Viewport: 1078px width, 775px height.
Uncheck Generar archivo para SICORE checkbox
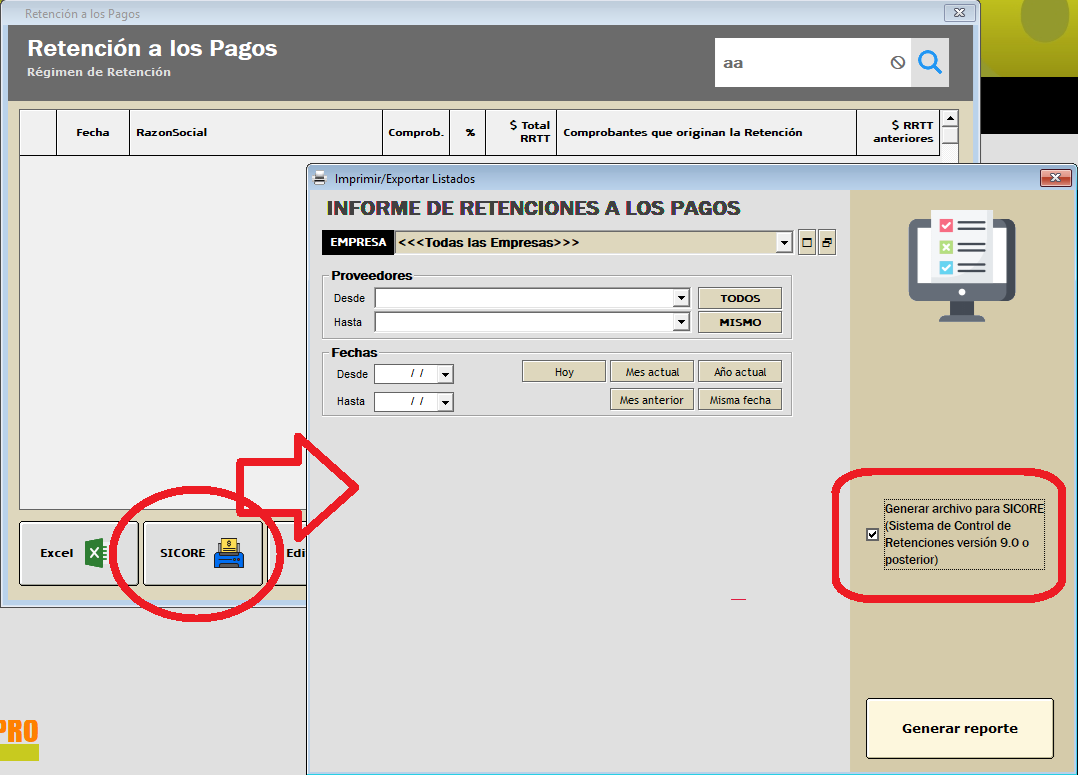click(872, 535)
